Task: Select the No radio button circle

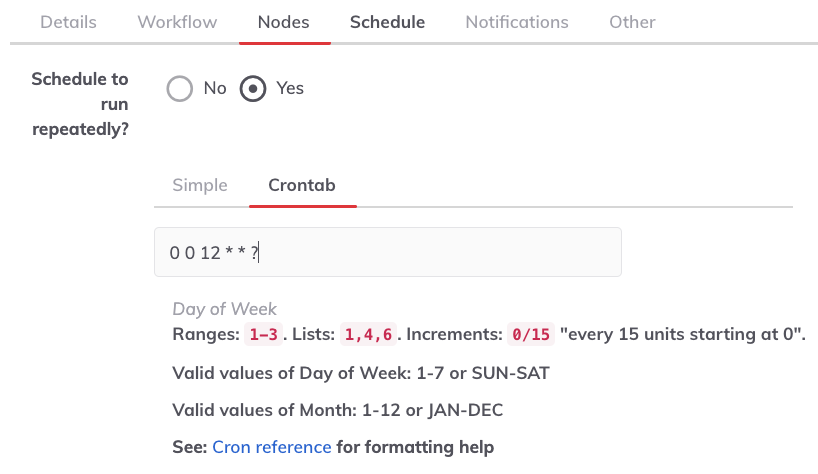Action: pyautogui.click(x=179, y=89)
